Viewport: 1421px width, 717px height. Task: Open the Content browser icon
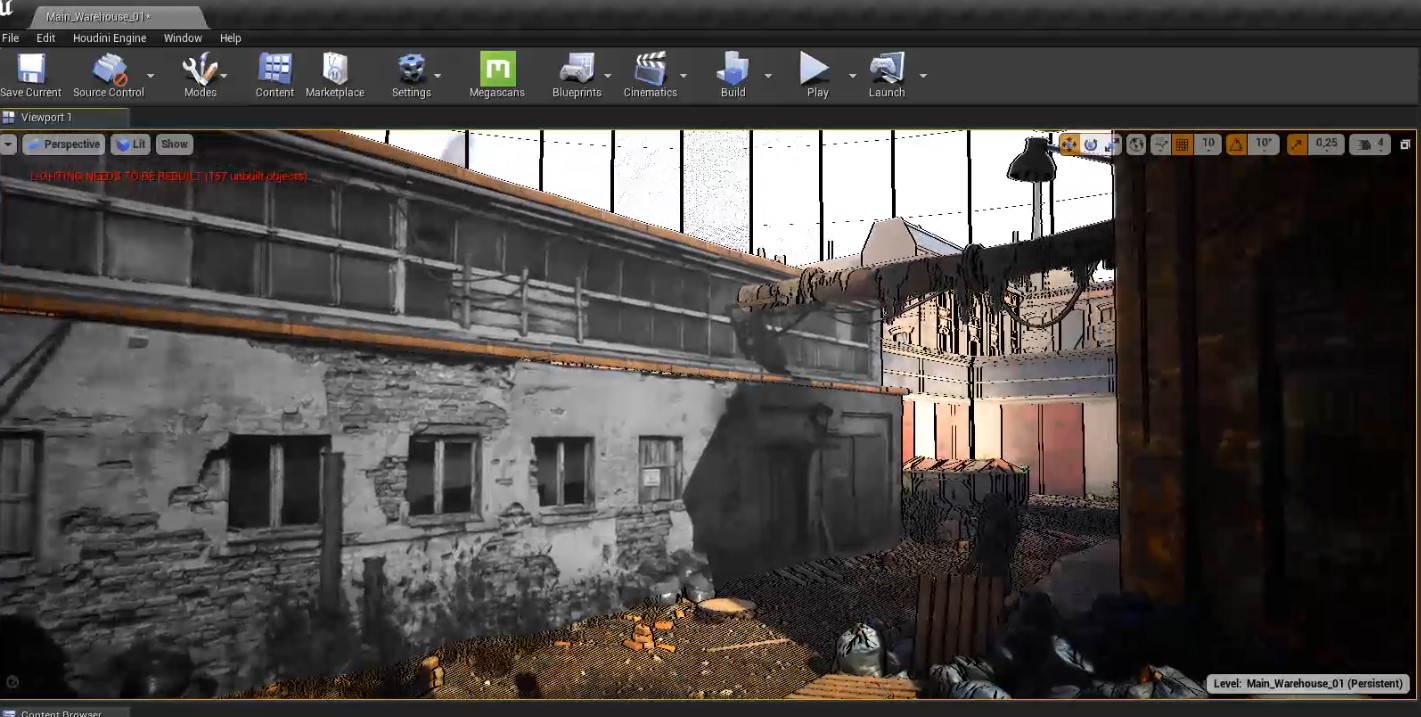point(274,75)
